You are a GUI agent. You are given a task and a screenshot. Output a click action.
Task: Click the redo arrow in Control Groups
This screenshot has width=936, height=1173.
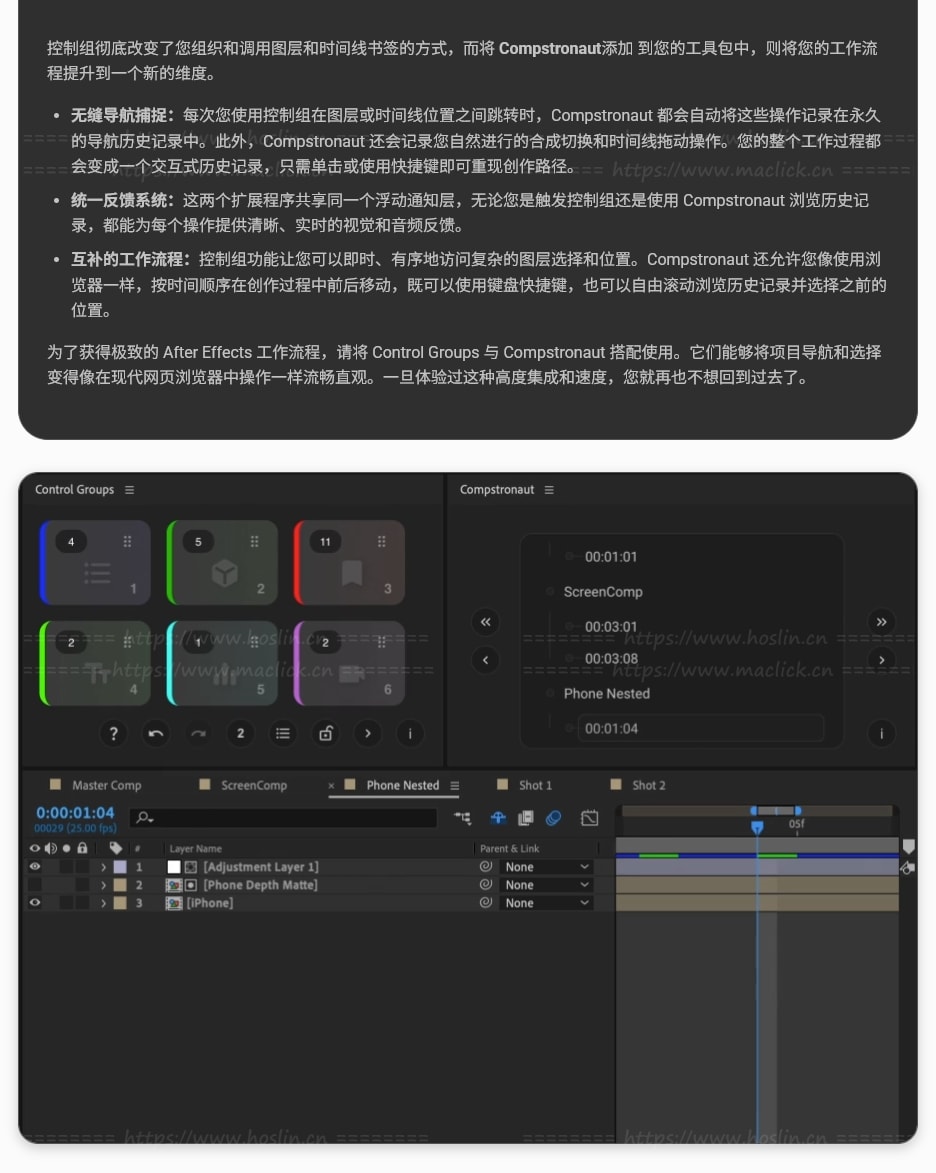click(198, 733)
